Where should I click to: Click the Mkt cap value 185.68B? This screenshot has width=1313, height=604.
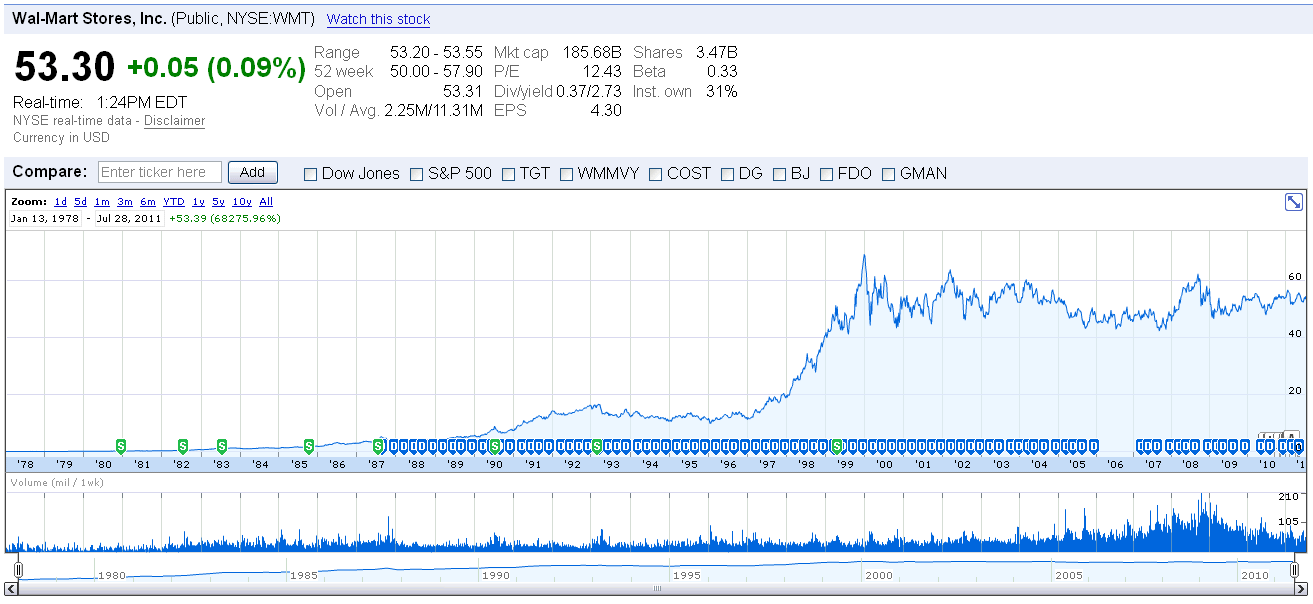click(592, 52)
